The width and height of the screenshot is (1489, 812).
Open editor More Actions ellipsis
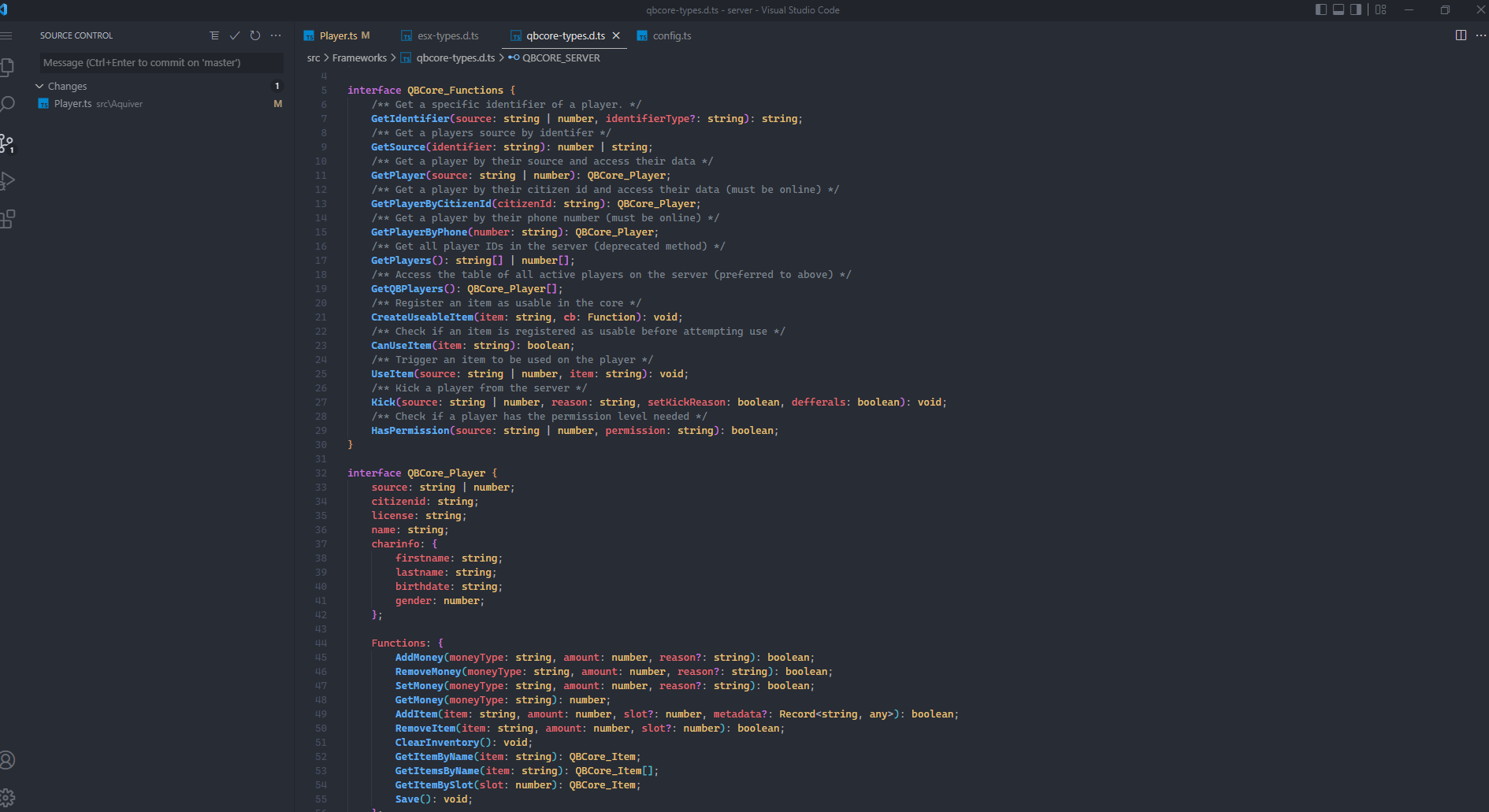click(x=1481, y=35)
